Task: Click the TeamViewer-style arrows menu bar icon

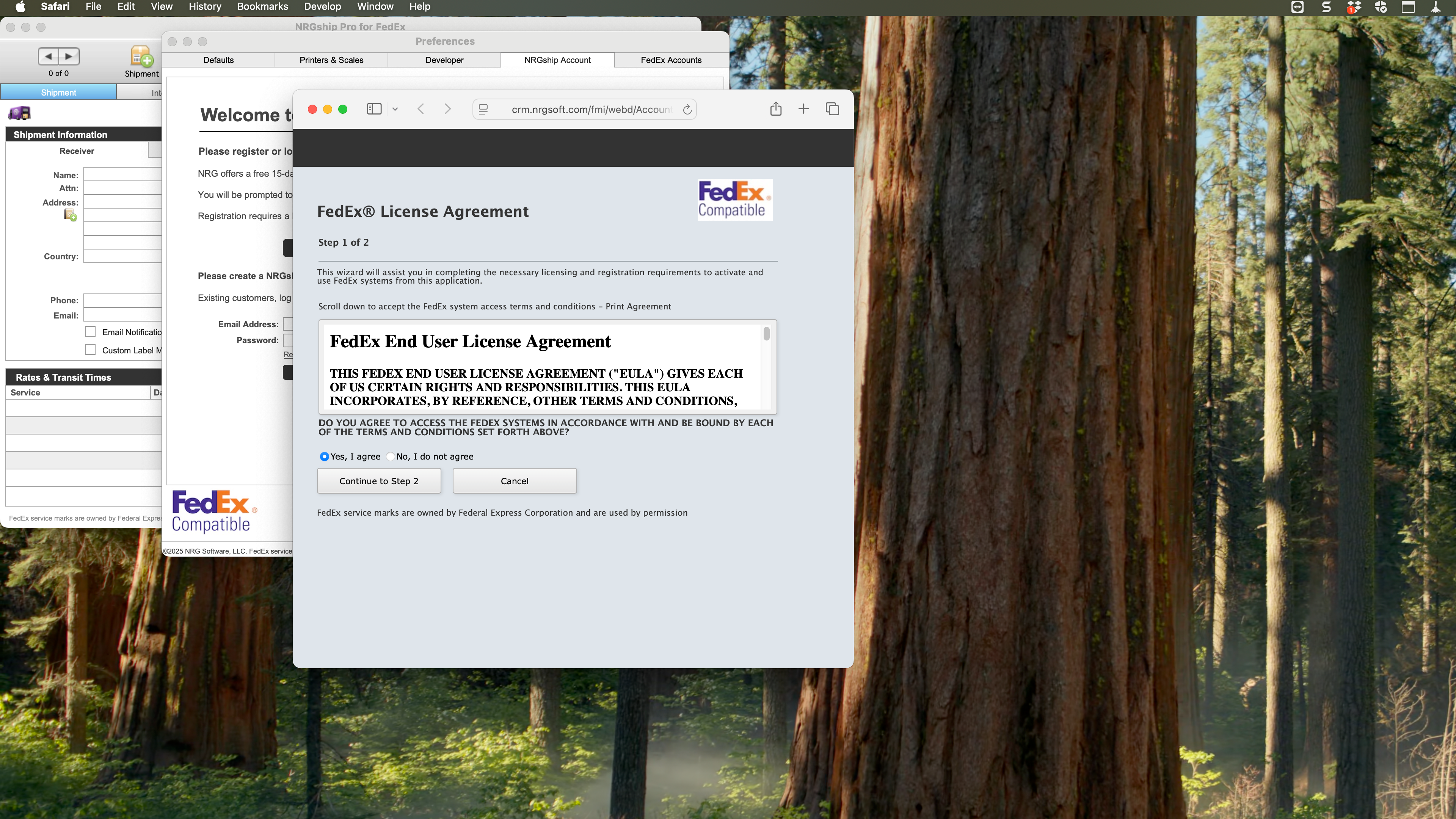Action: pos(1298,7)
